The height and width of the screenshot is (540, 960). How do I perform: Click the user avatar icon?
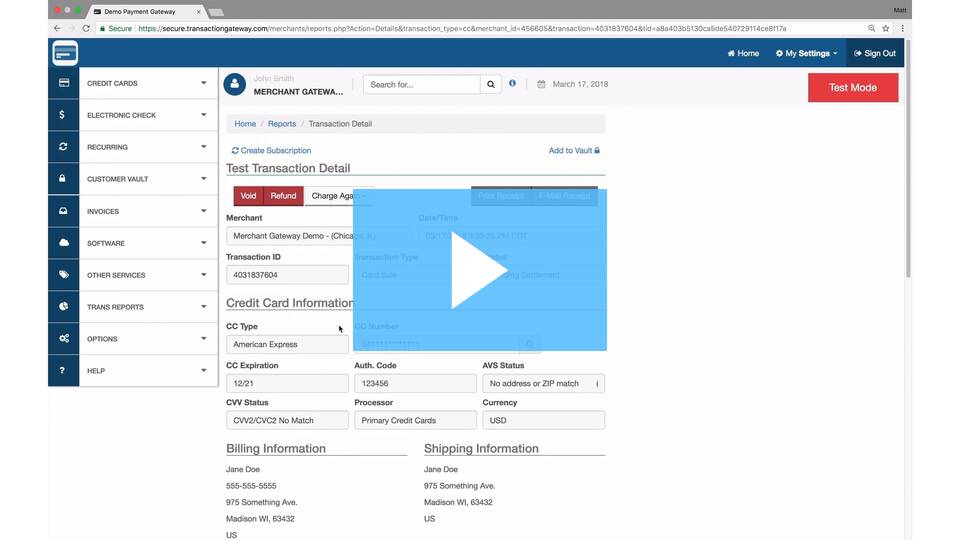click(x=234, y=84)
